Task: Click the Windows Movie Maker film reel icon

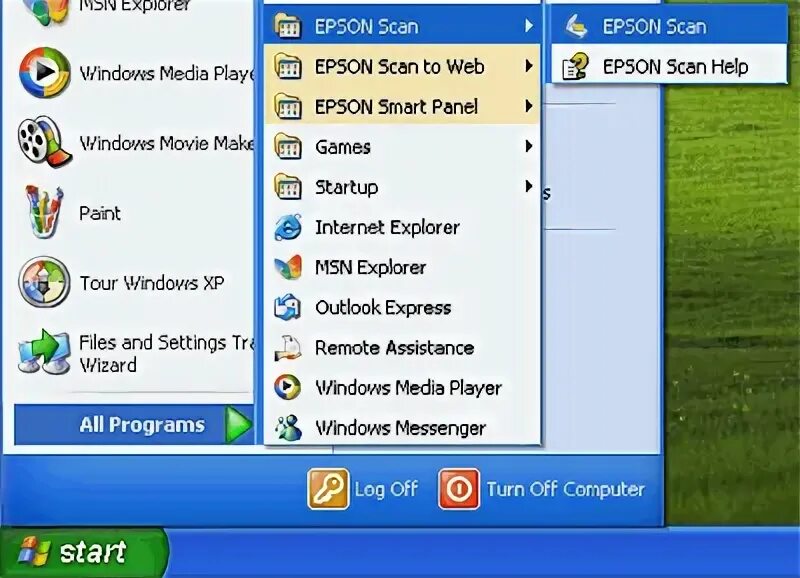Action: (44, 142)
